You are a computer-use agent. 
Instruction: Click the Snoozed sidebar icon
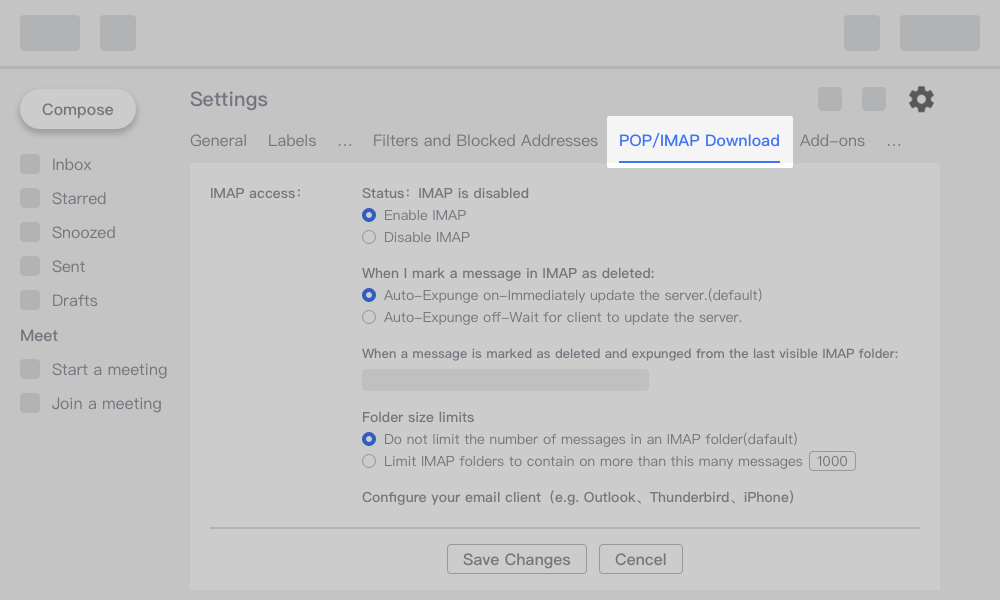pos(30,233)
